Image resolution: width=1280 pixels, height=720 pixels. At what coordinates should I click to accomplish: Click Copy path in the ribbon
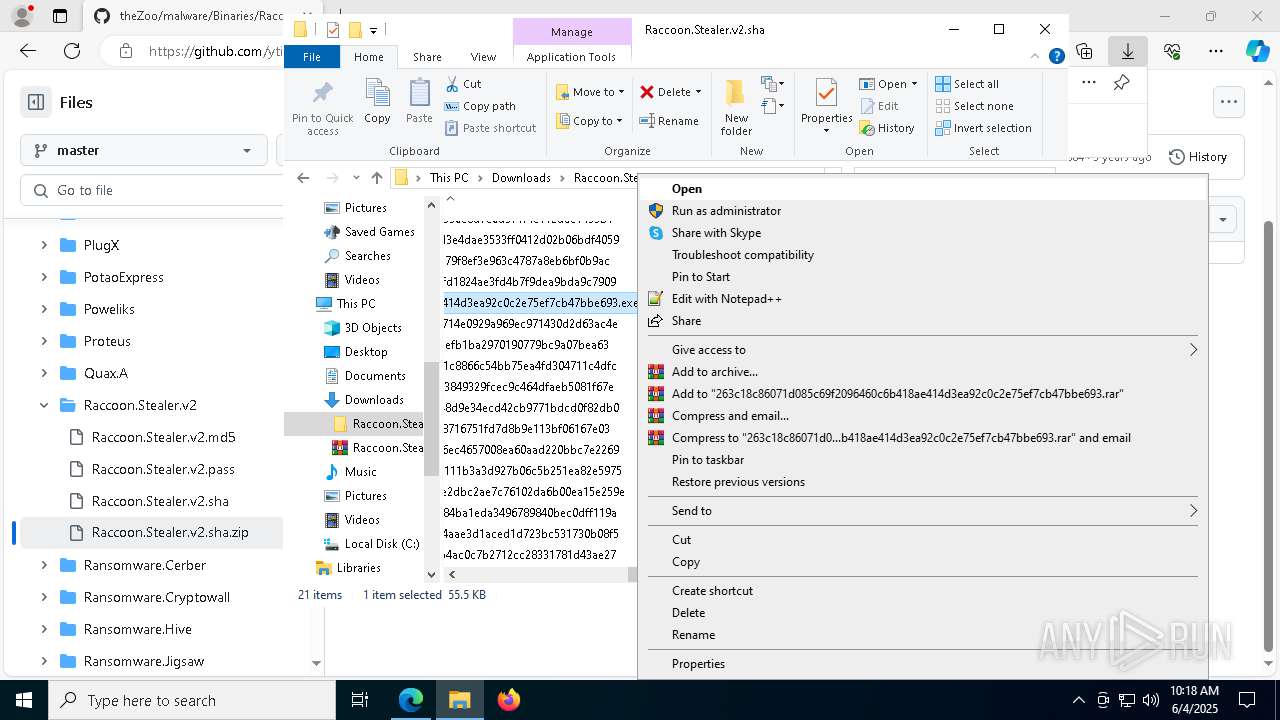pos(480,106)
